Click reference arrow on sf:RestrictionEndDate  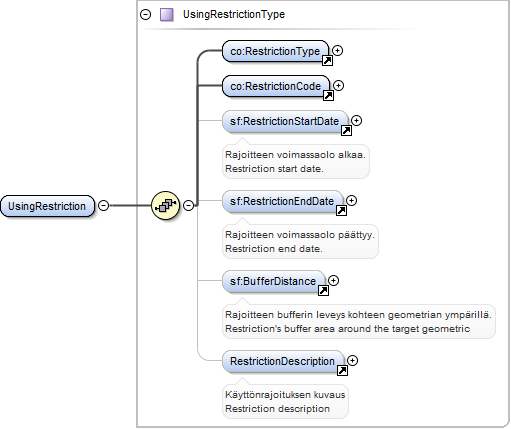(341, 211)
